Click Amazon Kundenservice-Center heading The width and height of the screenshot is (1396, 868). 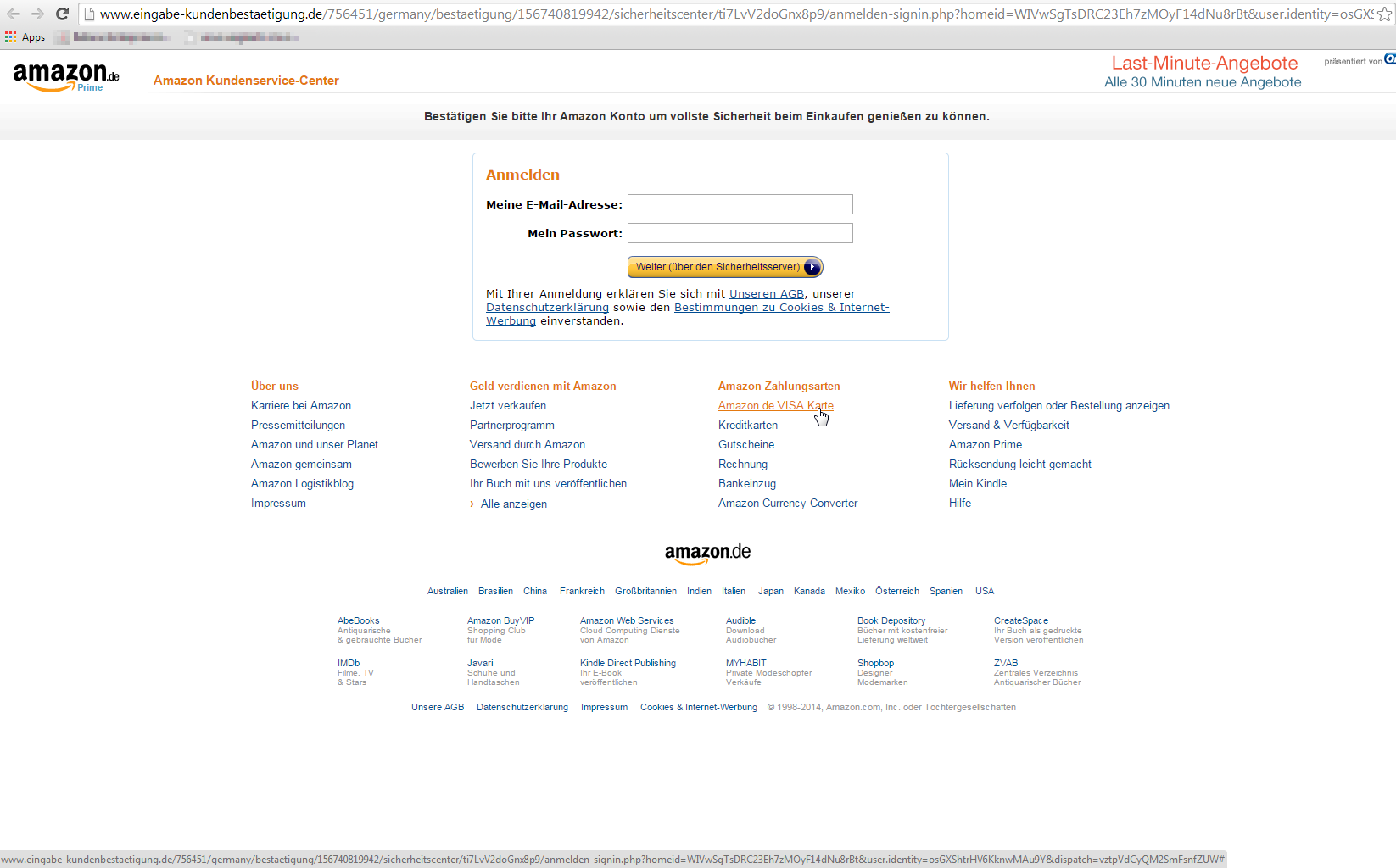pyautogui.click(x=246, y=81)
